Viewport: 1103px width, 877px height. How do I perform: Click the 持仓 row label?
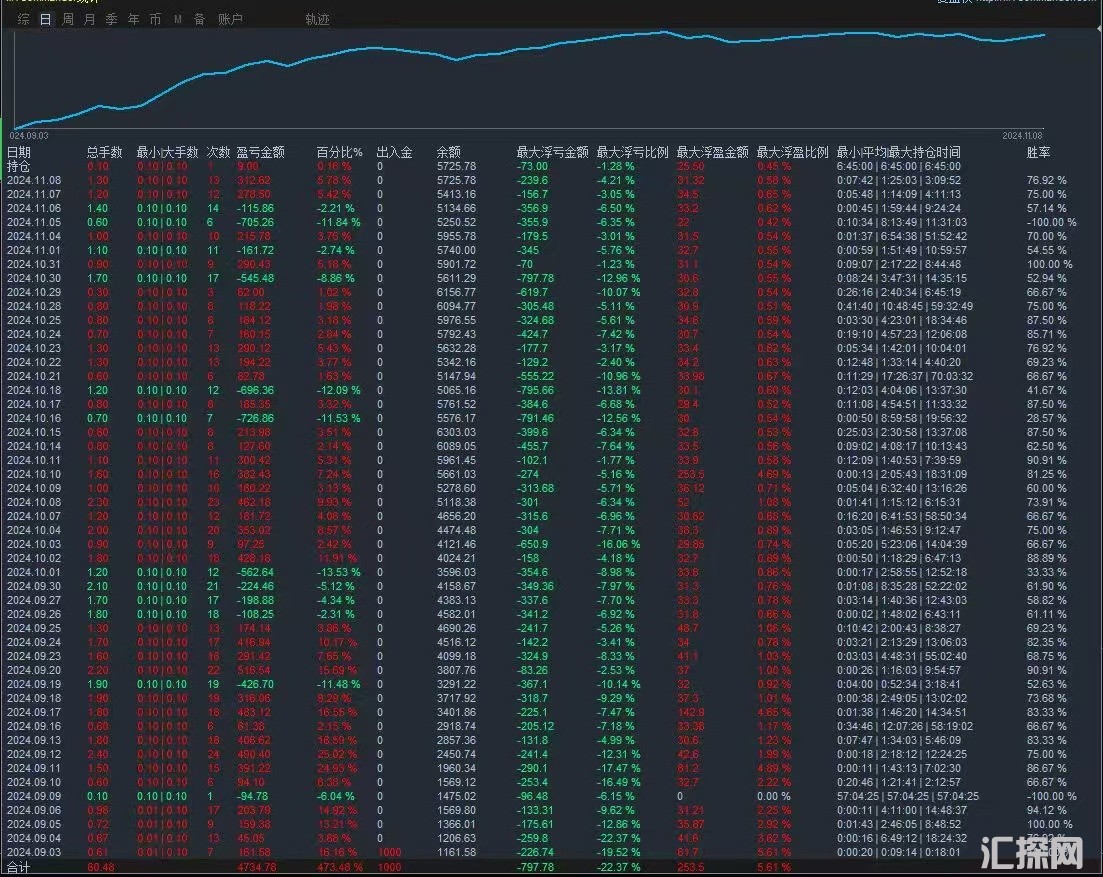(x=19, y=166)
